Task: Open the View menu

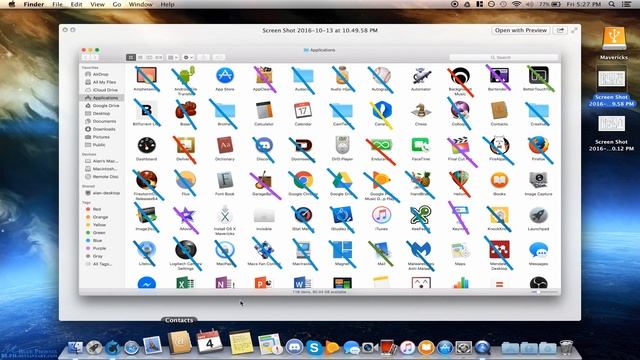Action: [x=97, y=4]
